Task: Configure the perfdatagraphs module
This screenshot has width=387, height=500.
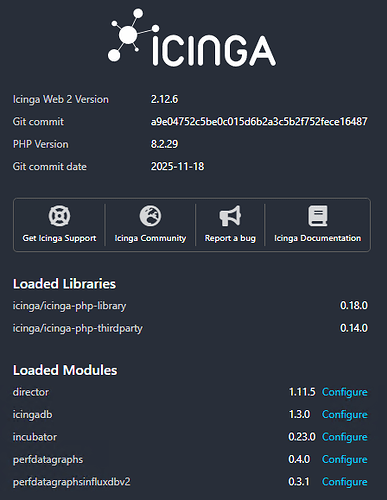Action: click(x=345, y=459)
